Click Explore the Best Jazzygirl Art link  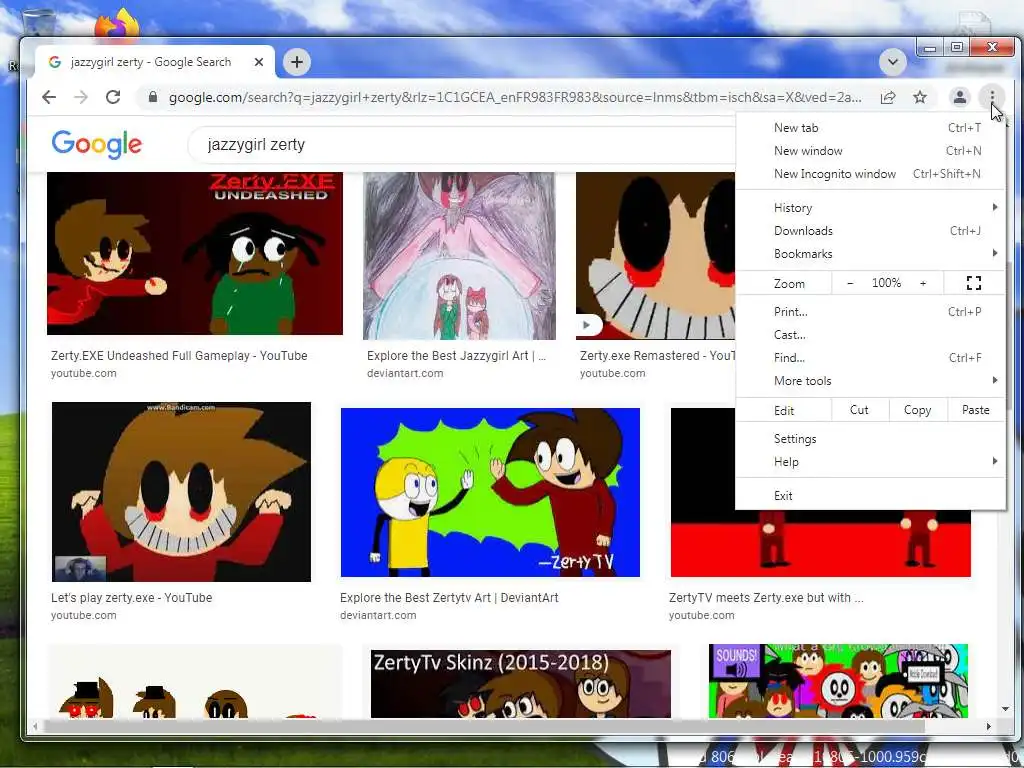(x=456, y=355)
